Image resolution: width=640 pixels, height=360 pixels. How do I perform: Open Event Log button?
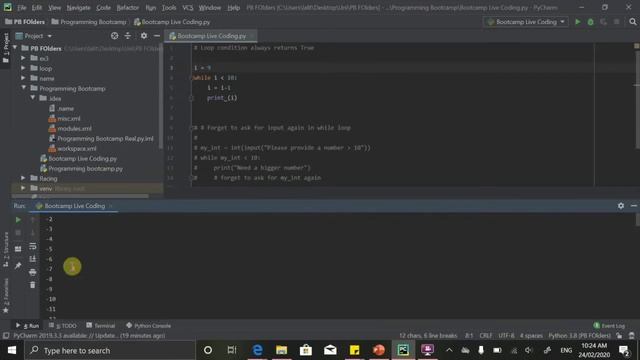point(609,326)
